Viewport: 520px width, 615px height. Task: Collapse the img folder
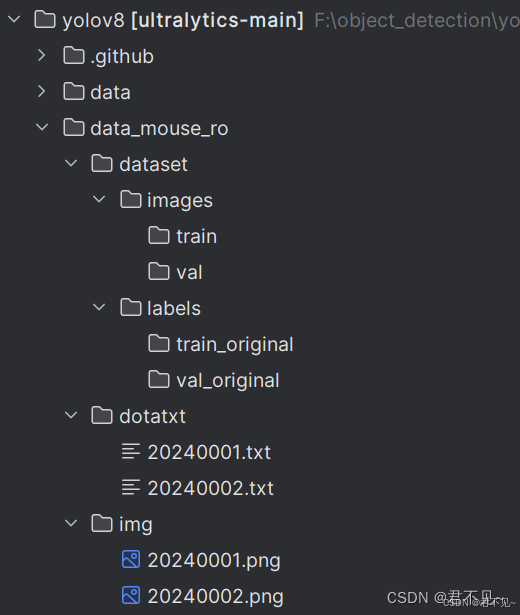pos(71,523)
